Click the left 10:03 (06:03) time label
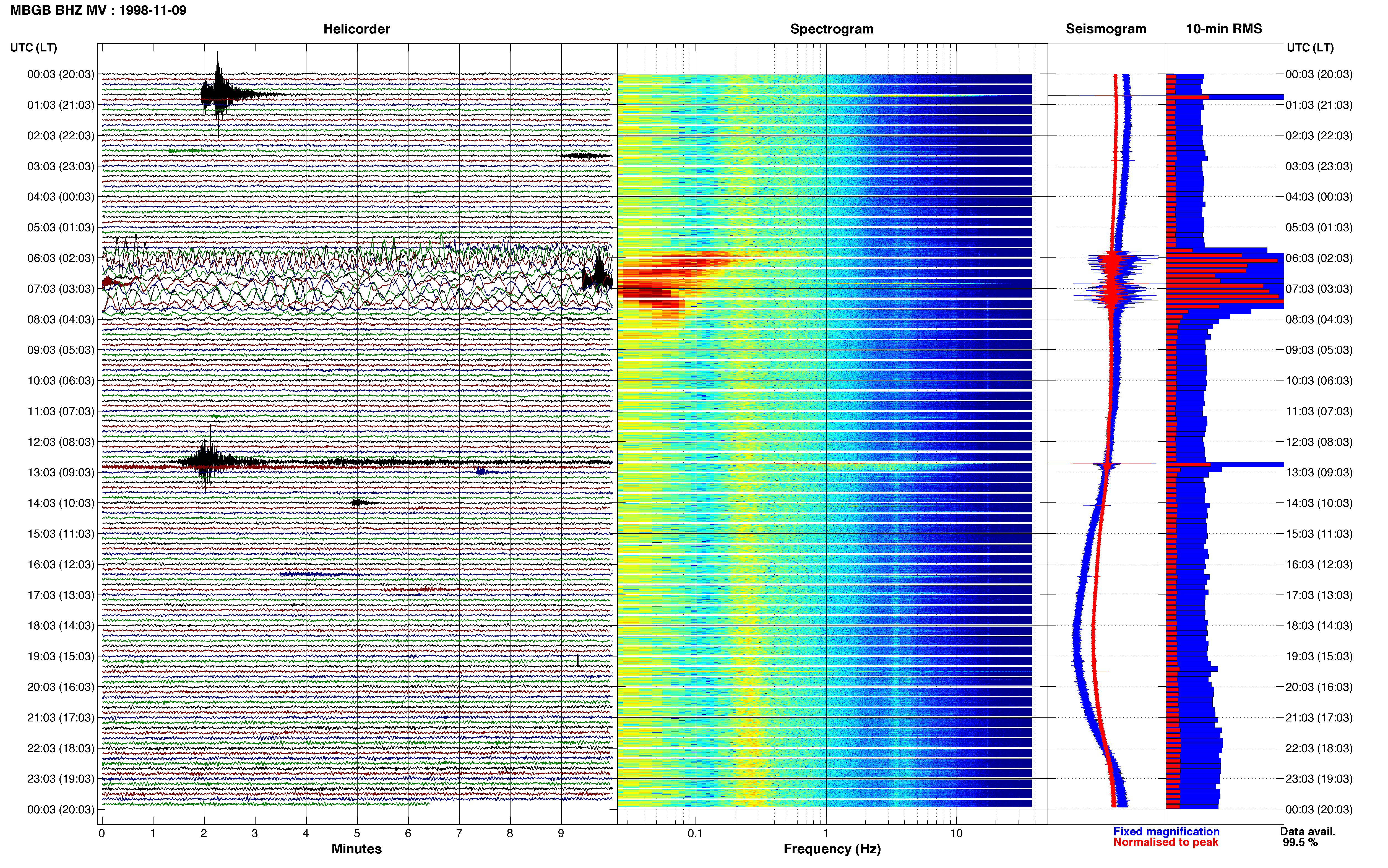The image size is (1388, 868). [x=61, y=380]
